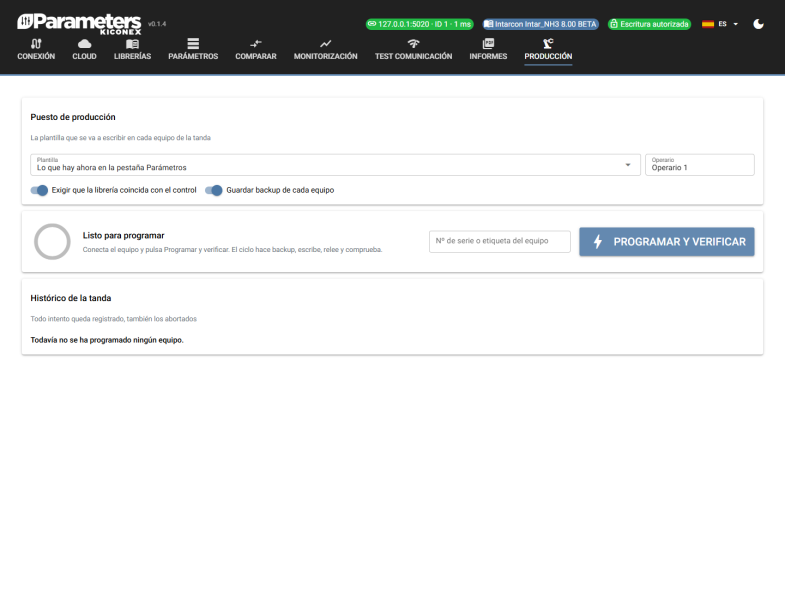Viewport: 785px width, 600px height.
Task: Select the PRODUCCIÓN tab label
Action: point(548,56)
